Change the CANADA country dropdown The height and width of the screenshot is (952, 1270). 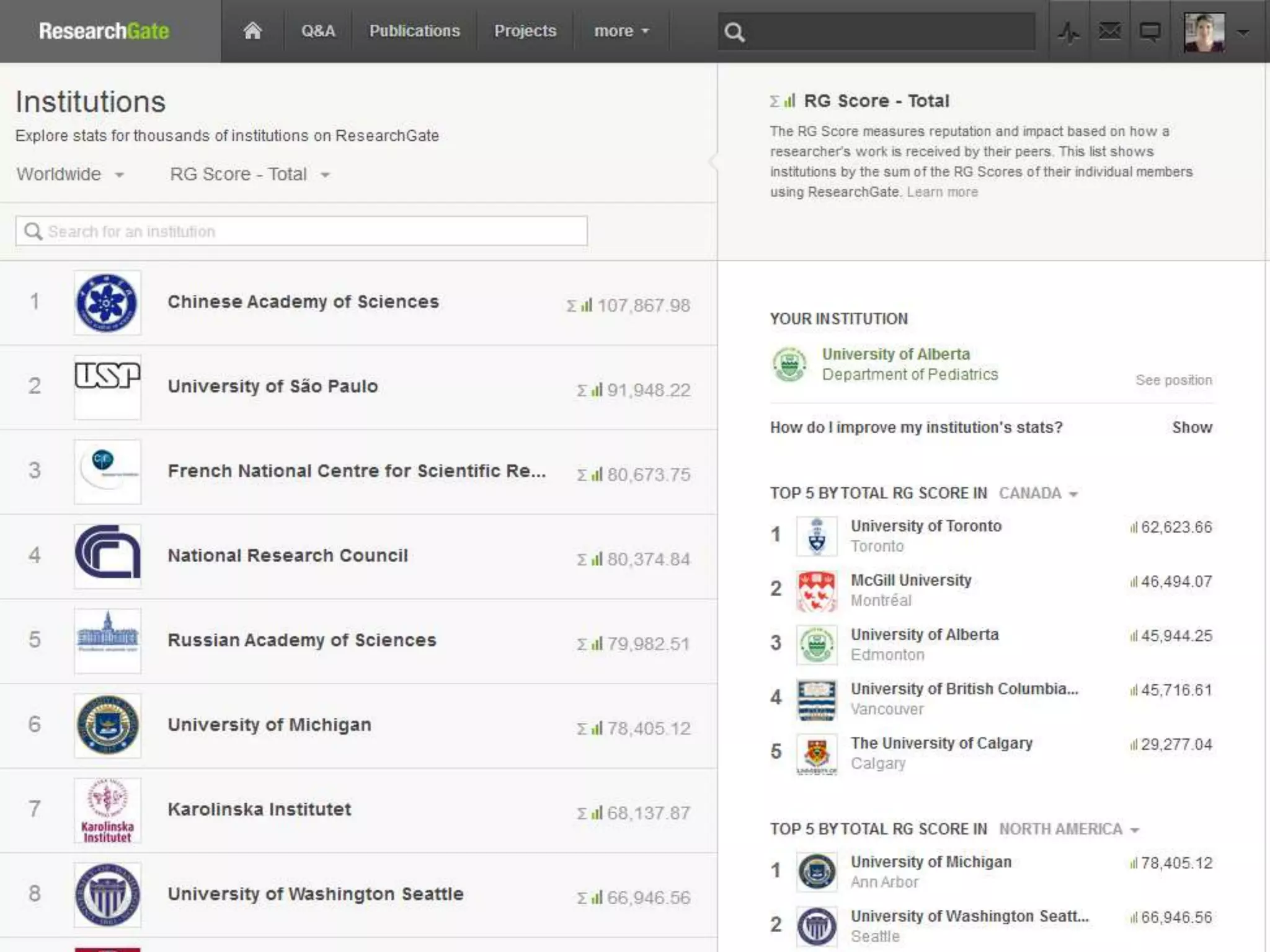click(1038, 493)
